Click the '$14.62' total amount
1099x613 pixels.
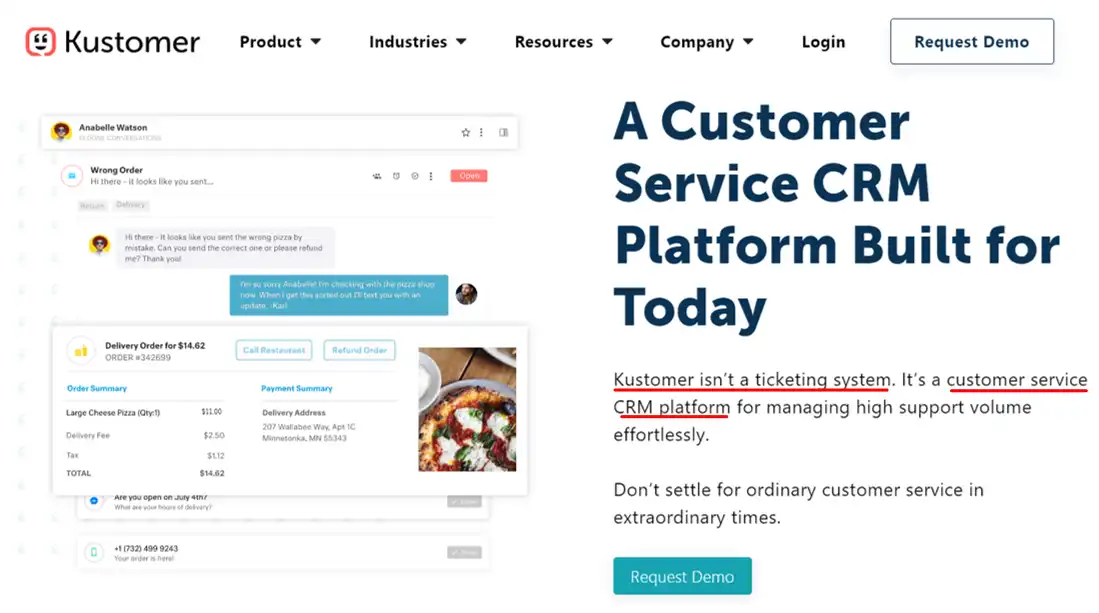click(212, 474)
